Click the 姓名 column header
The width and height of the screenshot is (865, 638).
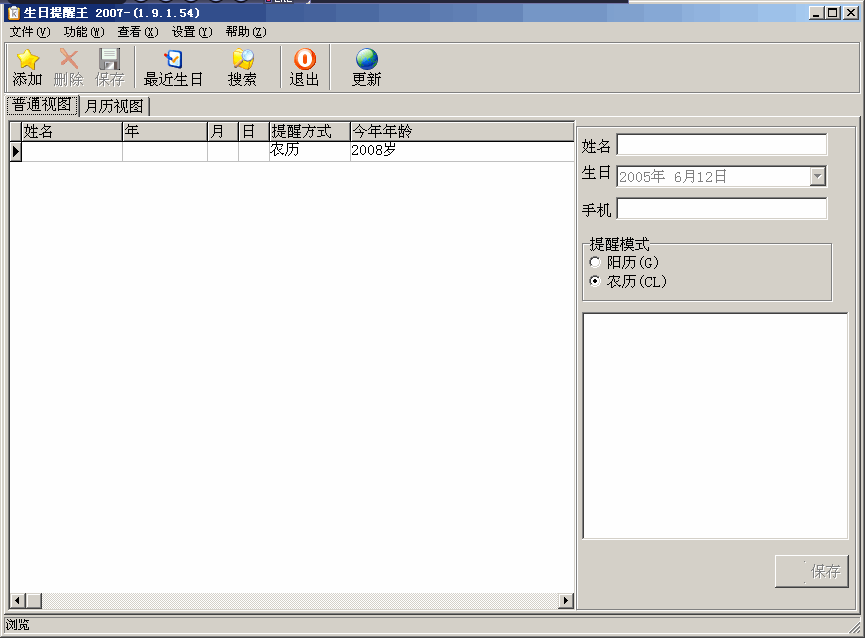point(71,131)
